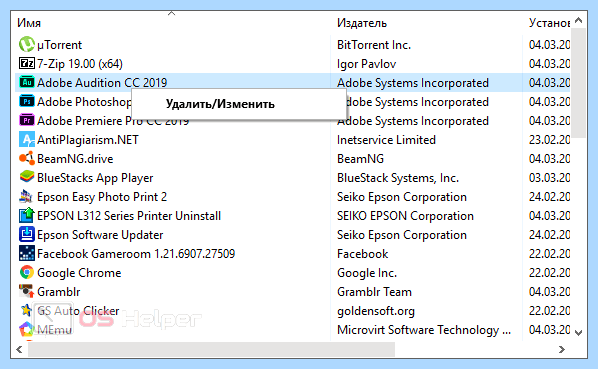598x369 pixels.
Task: Select the BlueStacks App Player entry
Action: pos(95,178)
